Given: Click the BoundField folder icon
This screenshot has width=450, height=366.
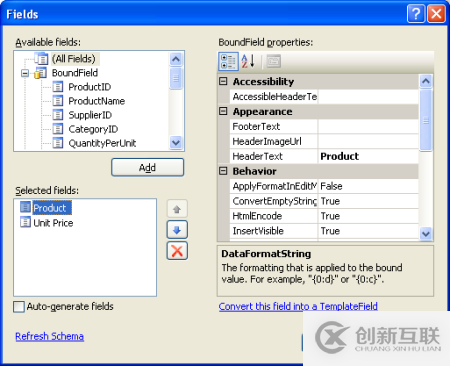Looking at the screenshot, I should click(40, 73).
